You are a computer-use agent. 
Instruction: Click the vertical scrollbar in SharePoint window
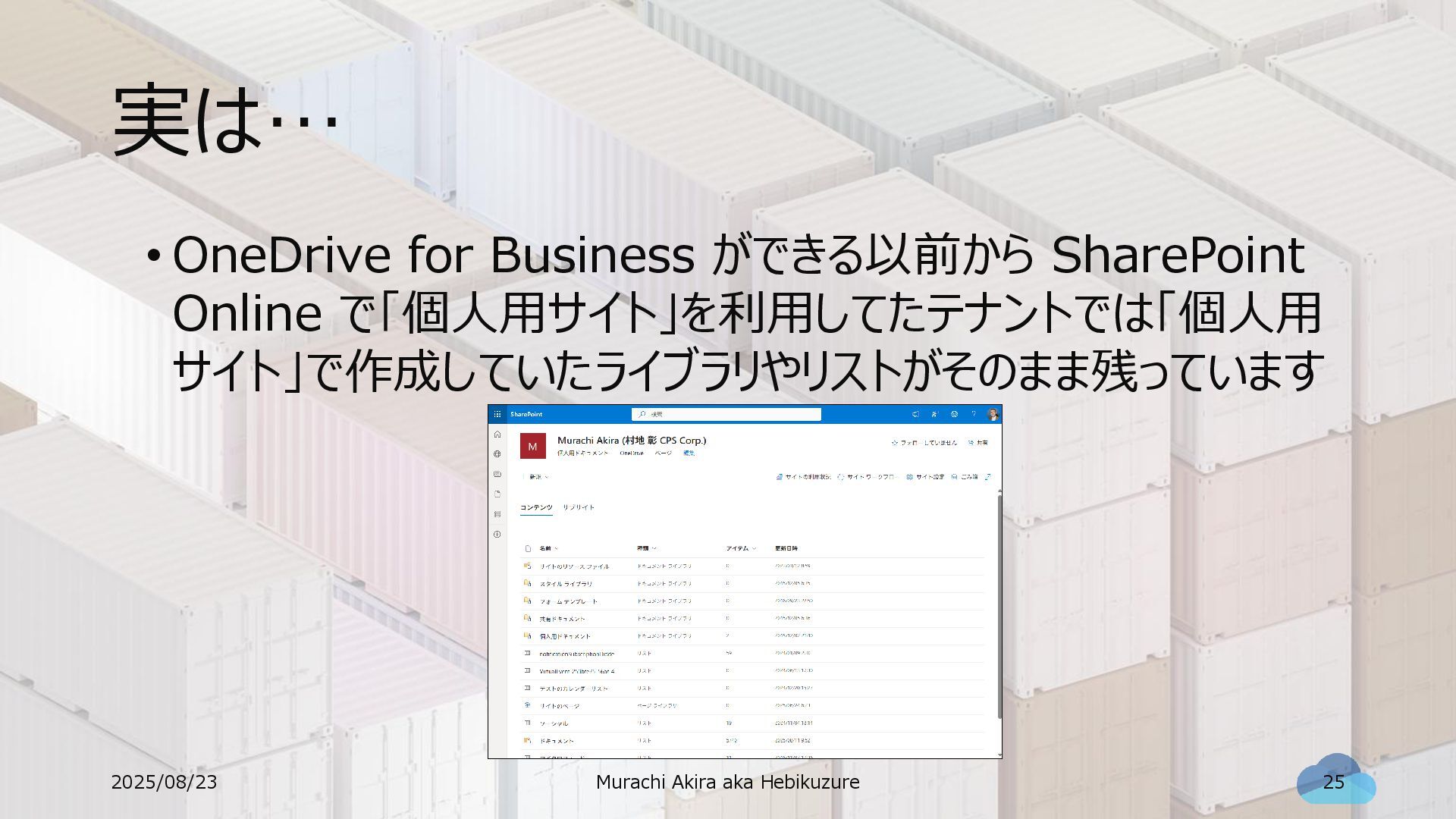point(999,605)
